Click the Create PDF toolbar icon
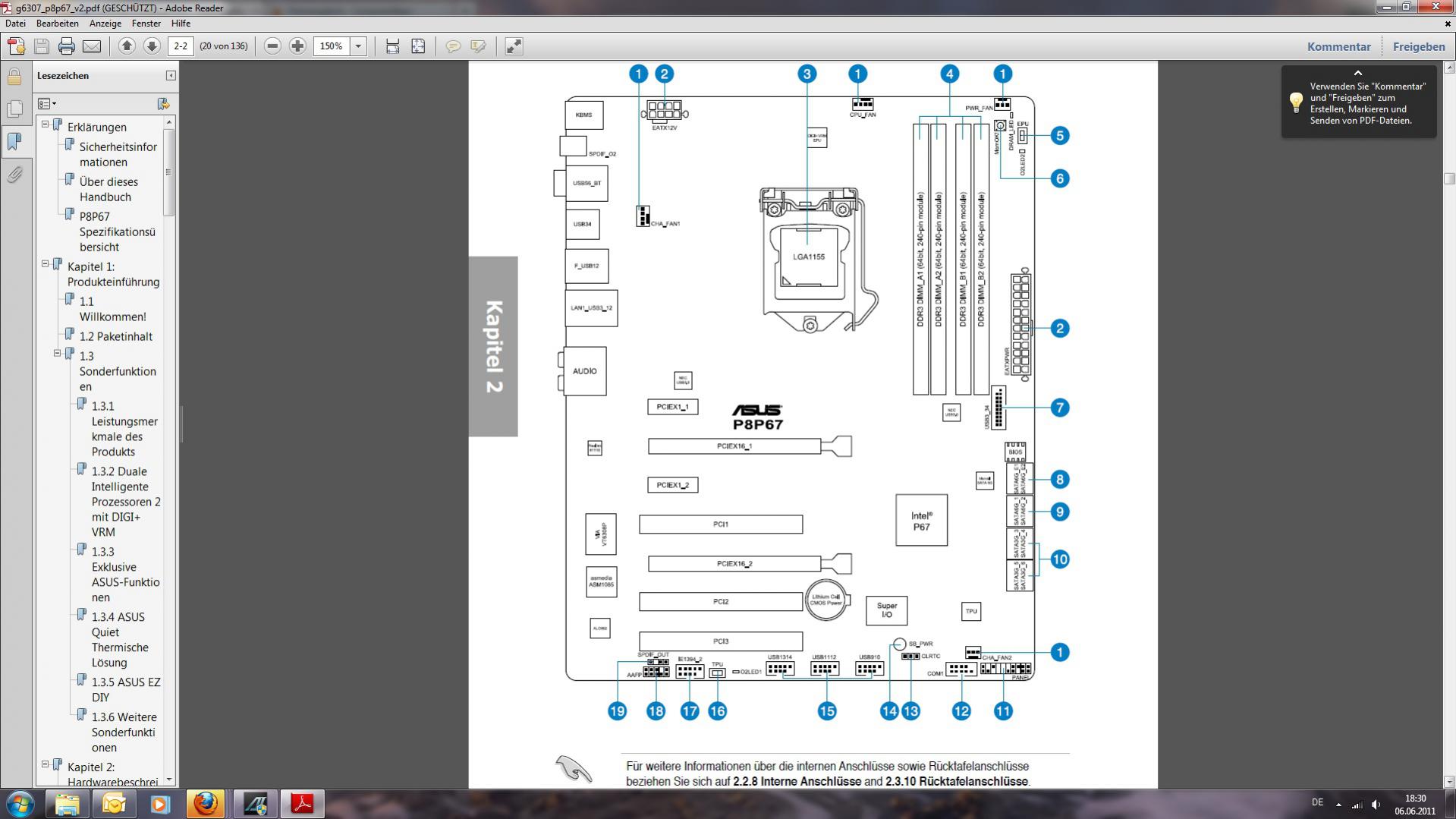The image size is (1456, 819). (x=16, y=46)
